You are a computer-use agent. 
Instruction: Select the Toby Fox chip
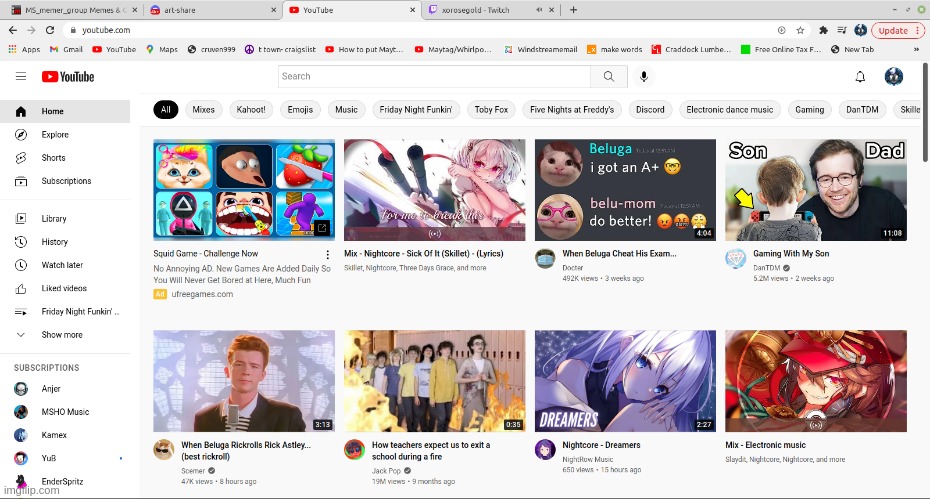pos(491,110)
